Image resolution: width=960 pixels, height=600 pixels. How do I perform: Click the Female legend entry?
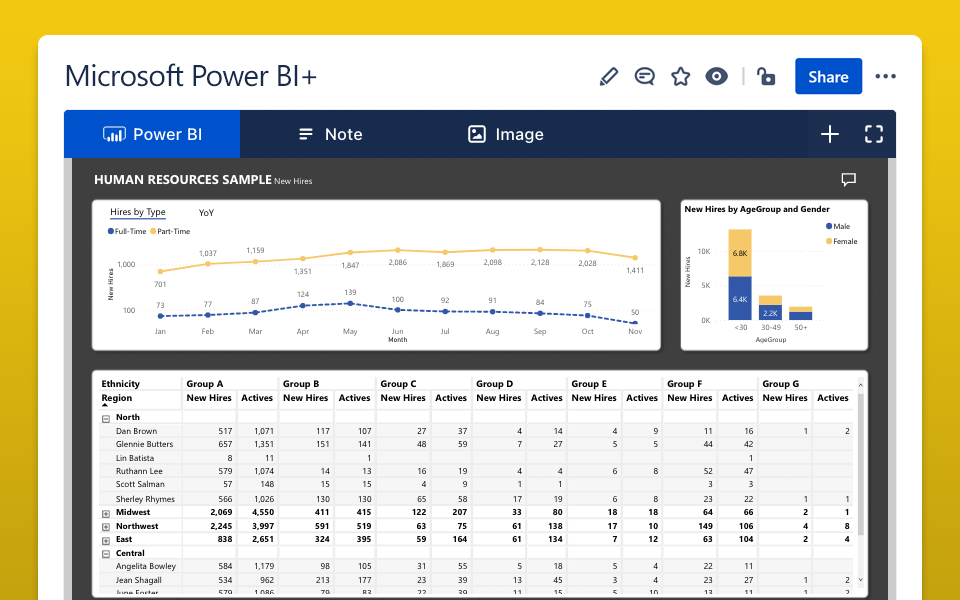pyautogui.click(x=842, y=241)
